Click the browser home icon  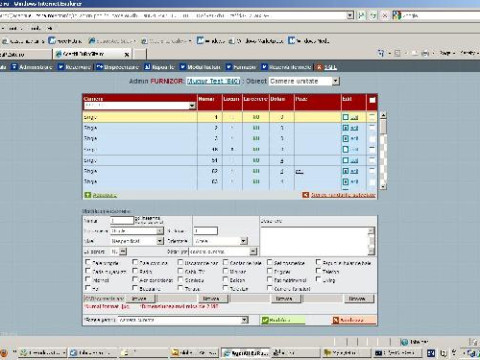381,53
